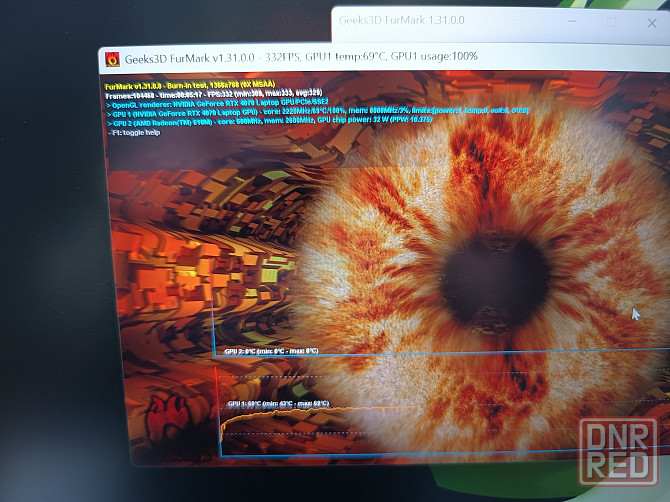Click the GPU 1 temperature graph label
670x502 pixels.
pyautogui.click(x=277, y=404)
